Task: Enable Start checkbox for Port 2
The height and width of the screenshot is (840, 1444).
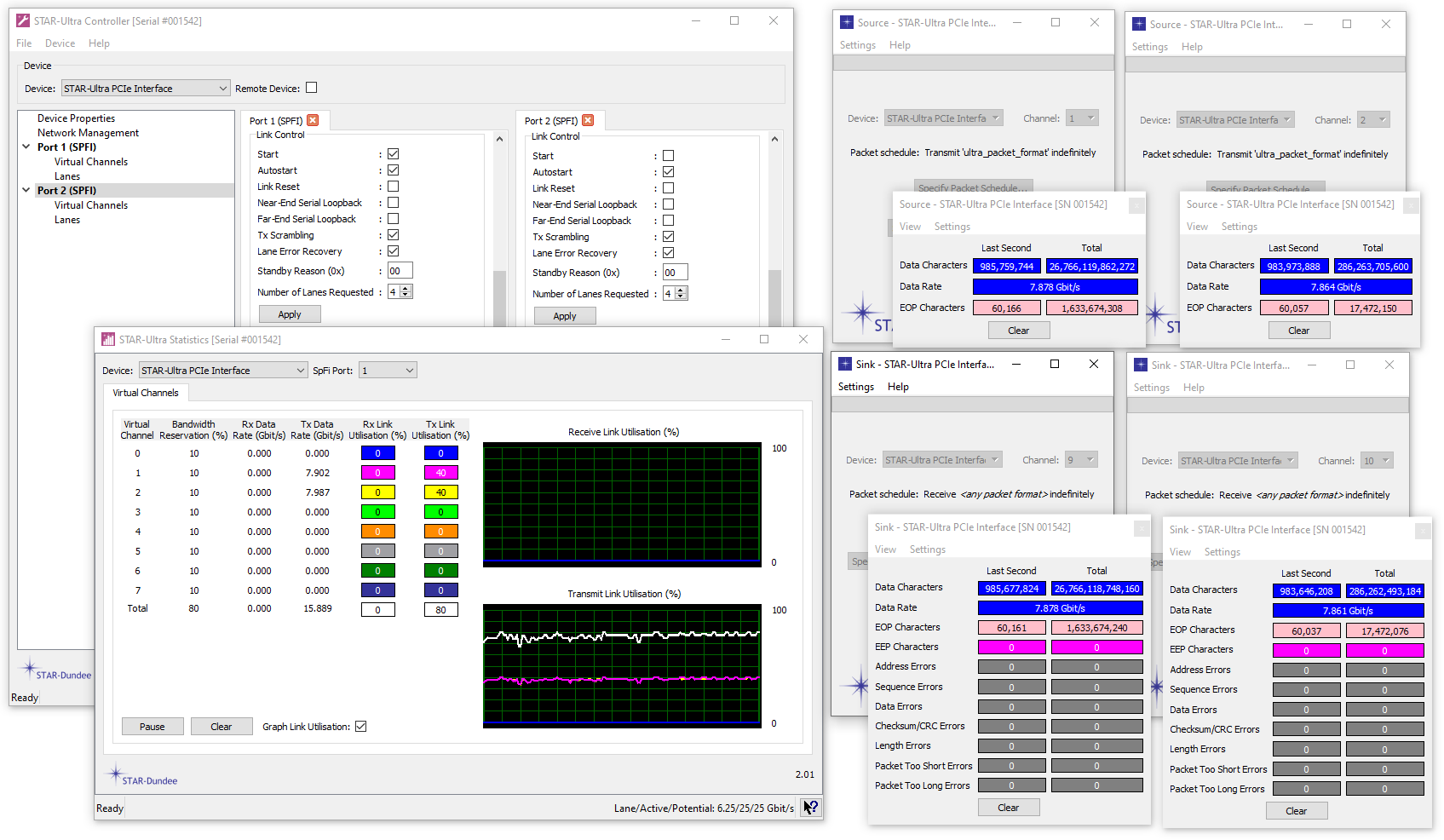Action: tap(668, 156)
